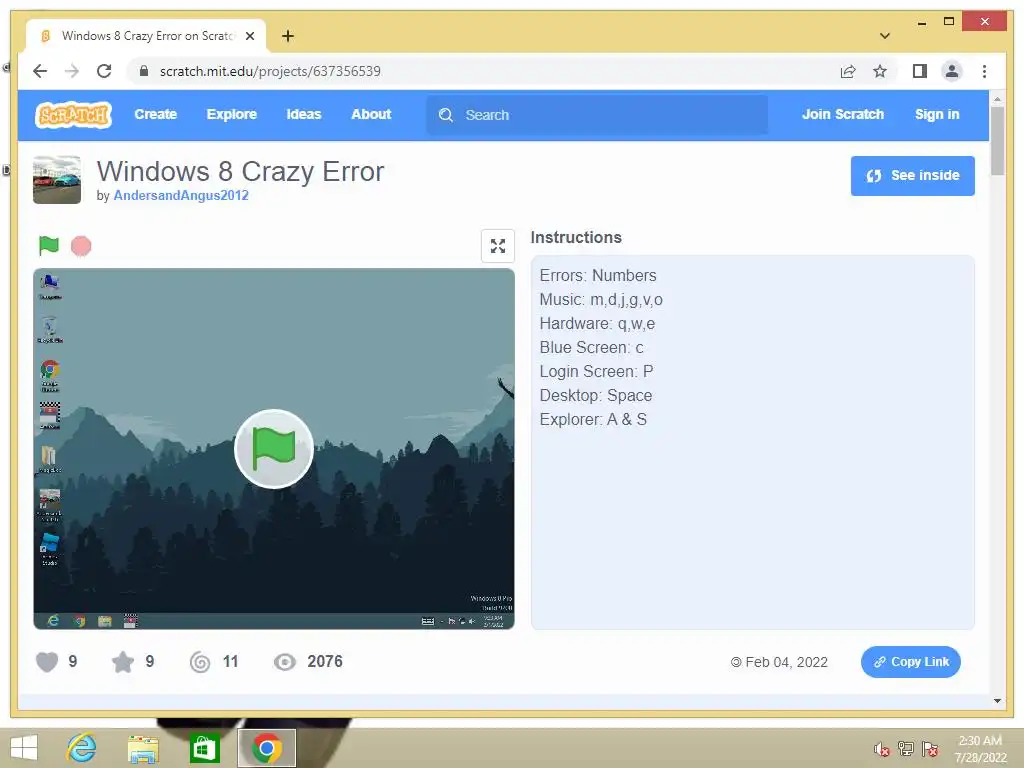The height and width of the screenshot is (768, 1024).
Task: Click the Join Scratch link
Action: (x=842, y=114)
